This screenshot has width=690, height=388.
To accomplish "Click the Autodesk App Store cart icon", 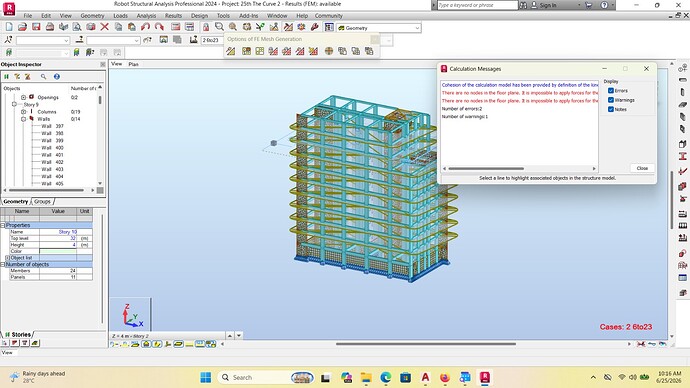I will [588, 5].
